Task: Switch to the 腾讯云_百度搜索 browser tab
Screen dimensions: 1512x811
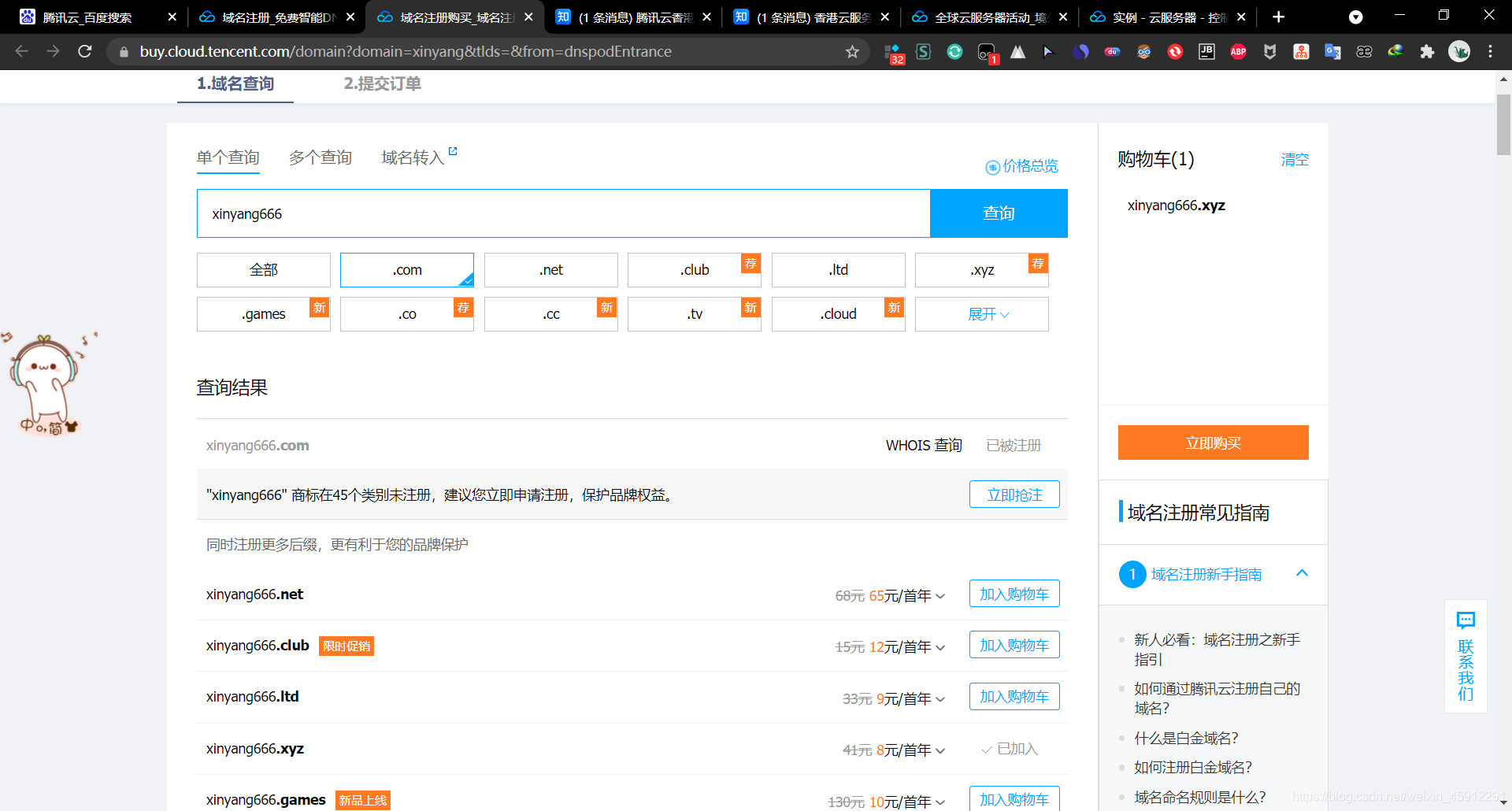Action: (x=97, y=17)
